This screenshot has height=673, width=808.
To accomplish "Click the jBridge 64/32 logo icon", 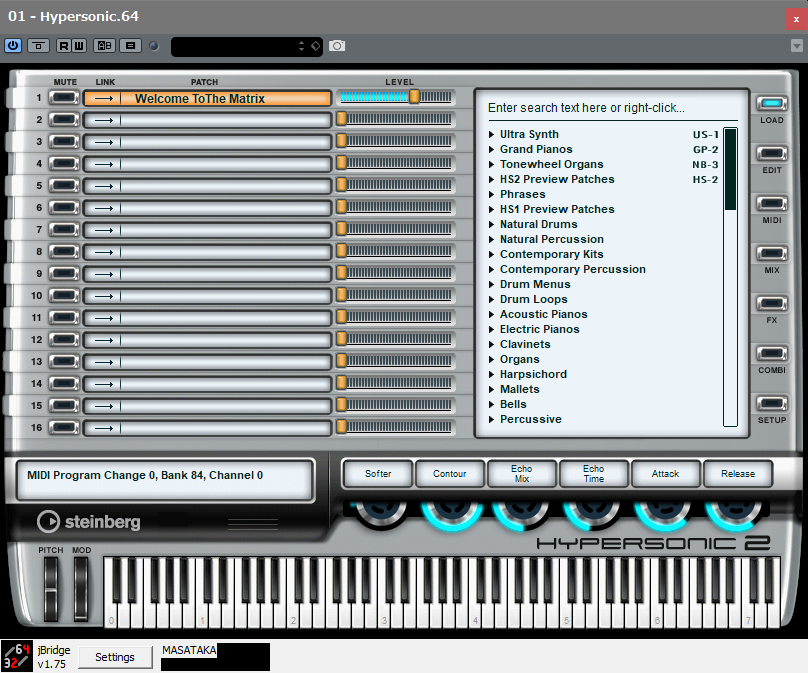I will coord(17,656).
